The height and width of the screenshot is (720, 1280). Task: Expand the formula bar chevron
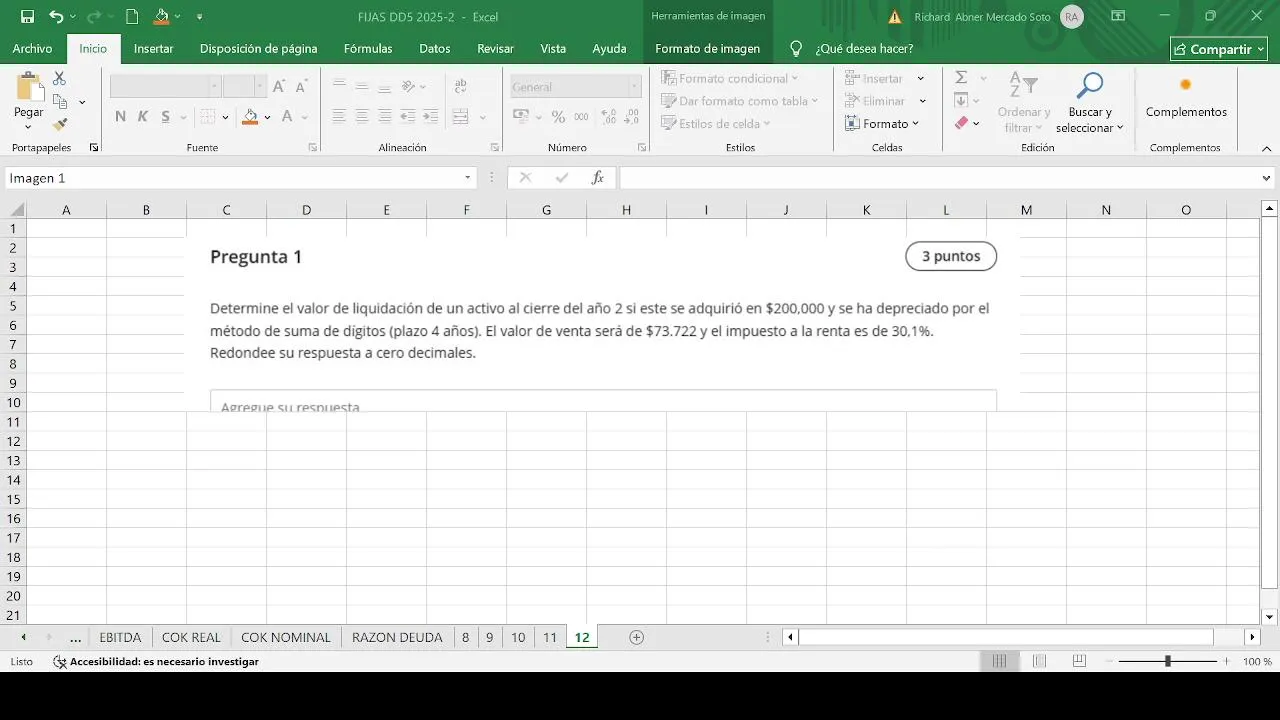pyautogui.click(x=1268, y=178)
